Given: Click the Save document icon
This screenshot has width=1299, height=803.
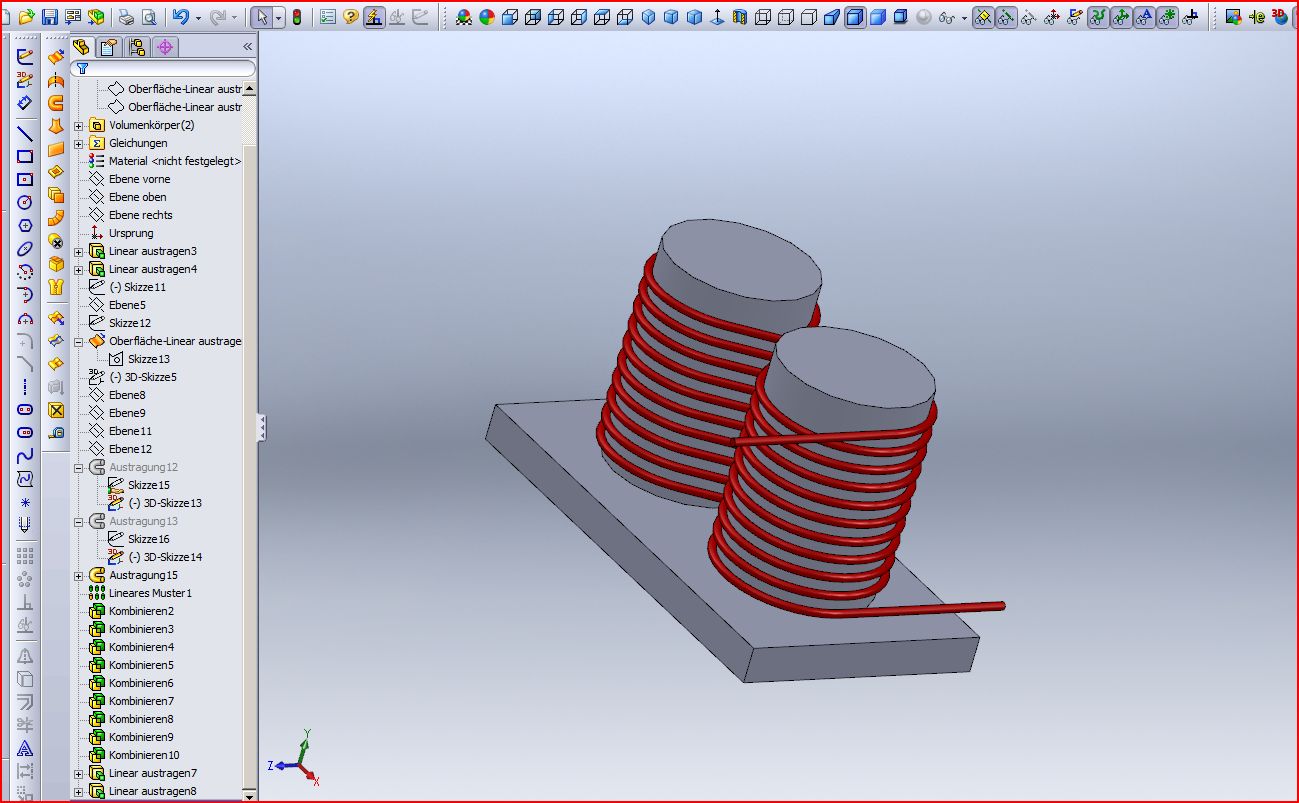Looking at the screenshot, I should click(49, 17).
